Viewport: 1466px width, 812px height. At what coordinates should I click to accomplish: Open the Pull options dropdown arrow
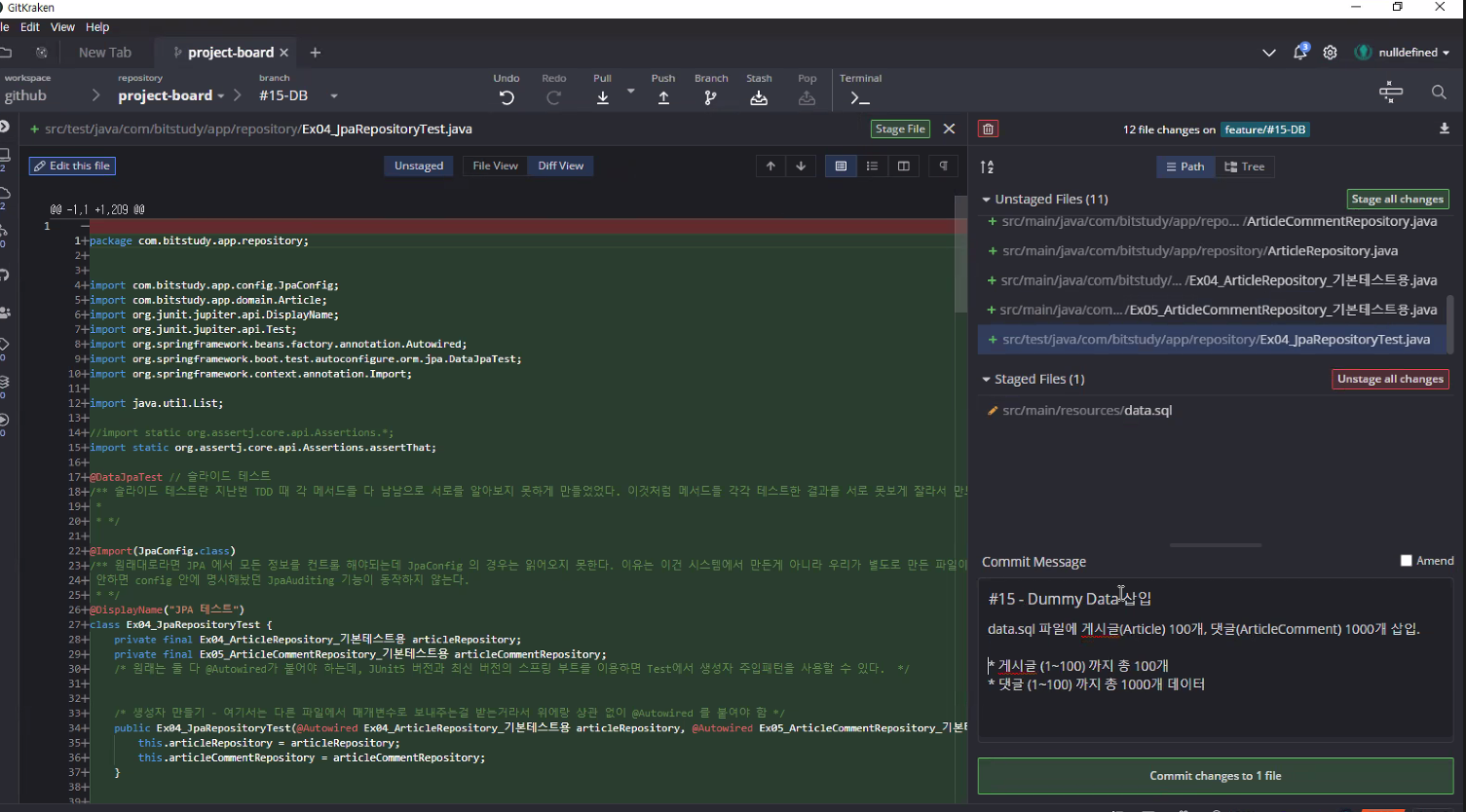(630, 92)
